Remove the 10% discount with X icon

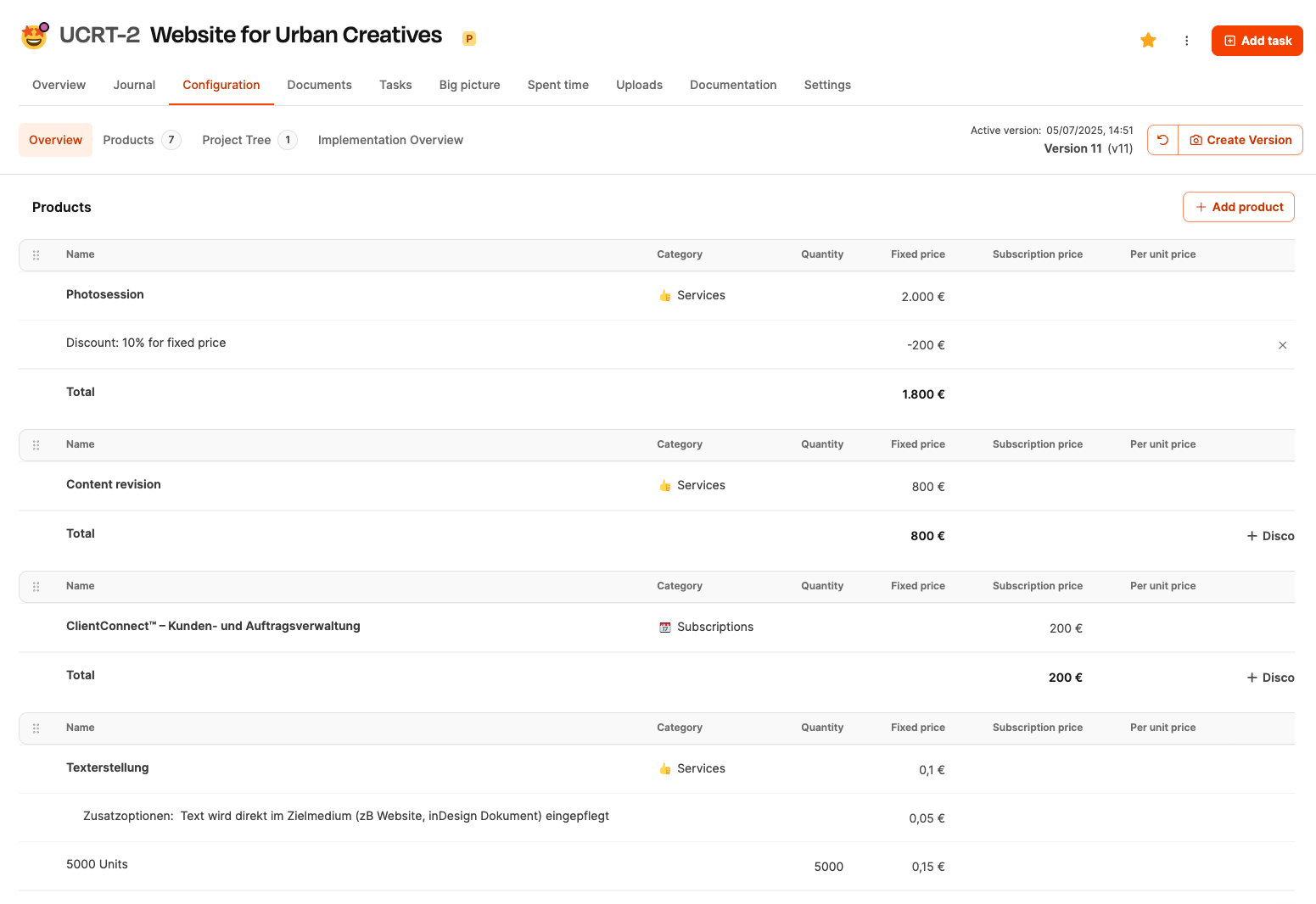[1282, 345]
